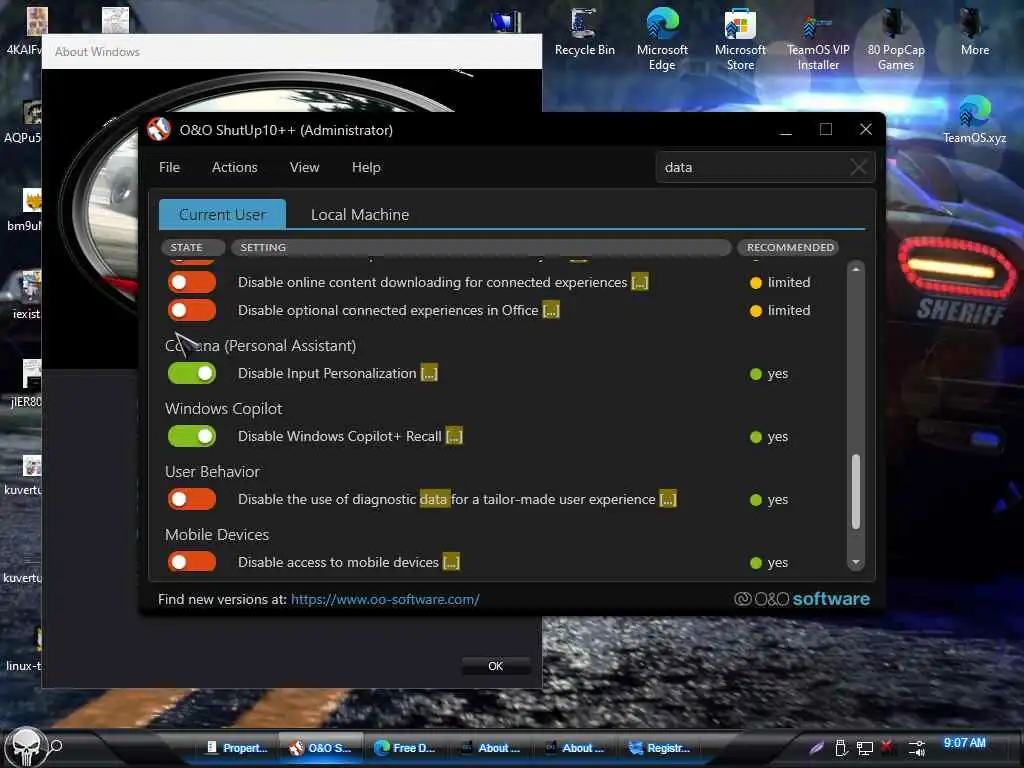
Task: Open info marker for Input Personalization
Action: coord(428,374)
